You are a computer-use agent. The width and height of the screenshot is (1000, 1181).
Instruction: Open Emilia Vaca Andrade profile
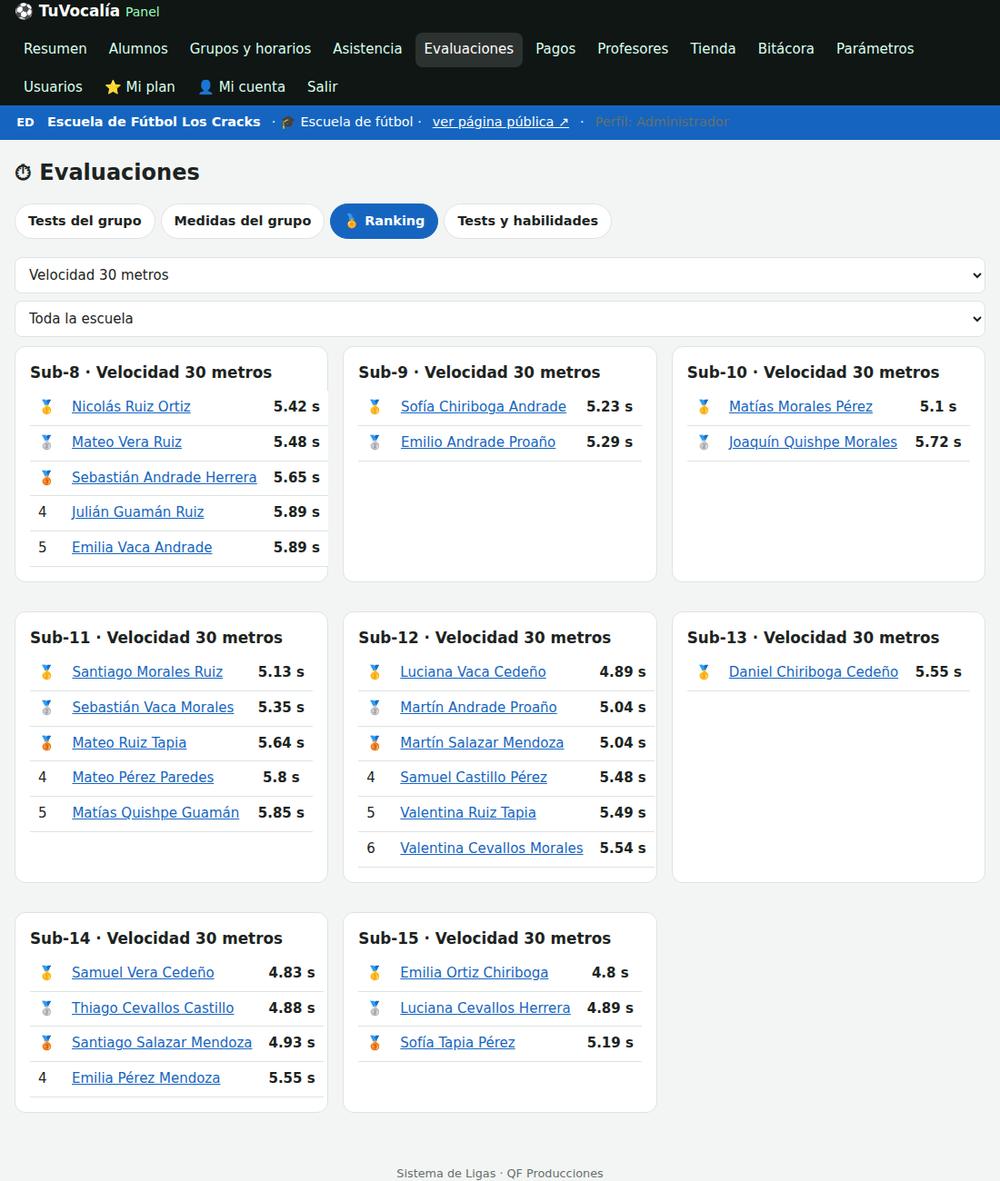[x=142, y=548]
